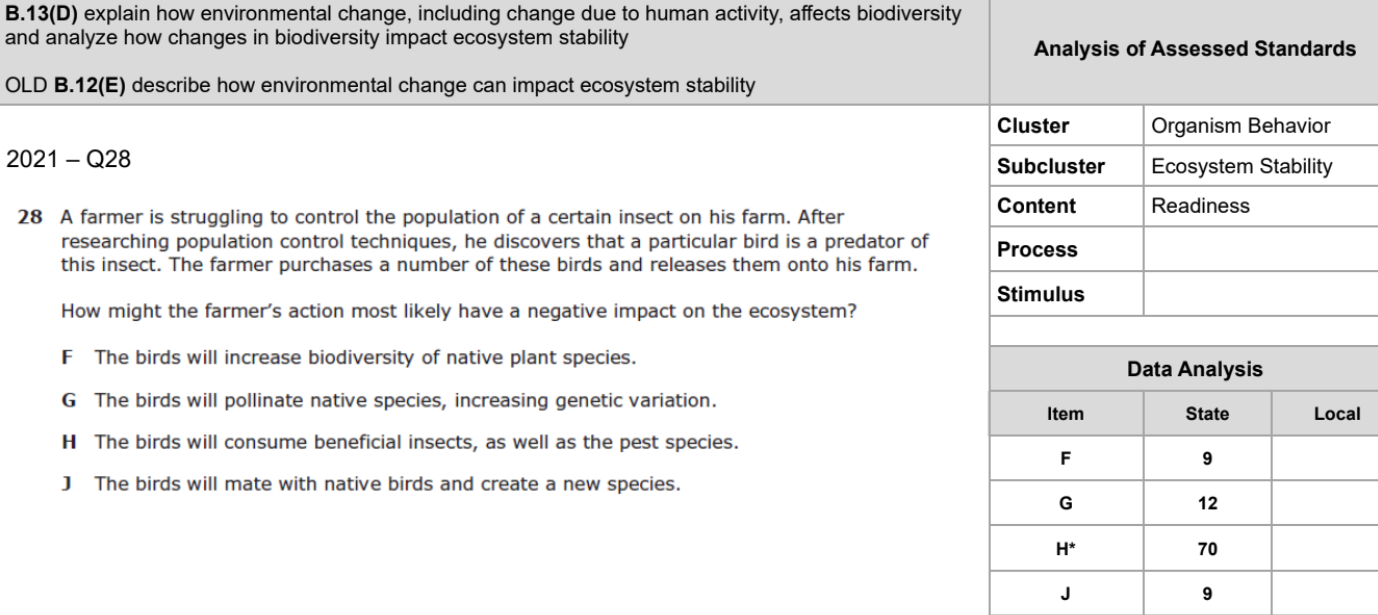
Task: Click the OLD B.12(E) standard description
Action: pos(380,86)
